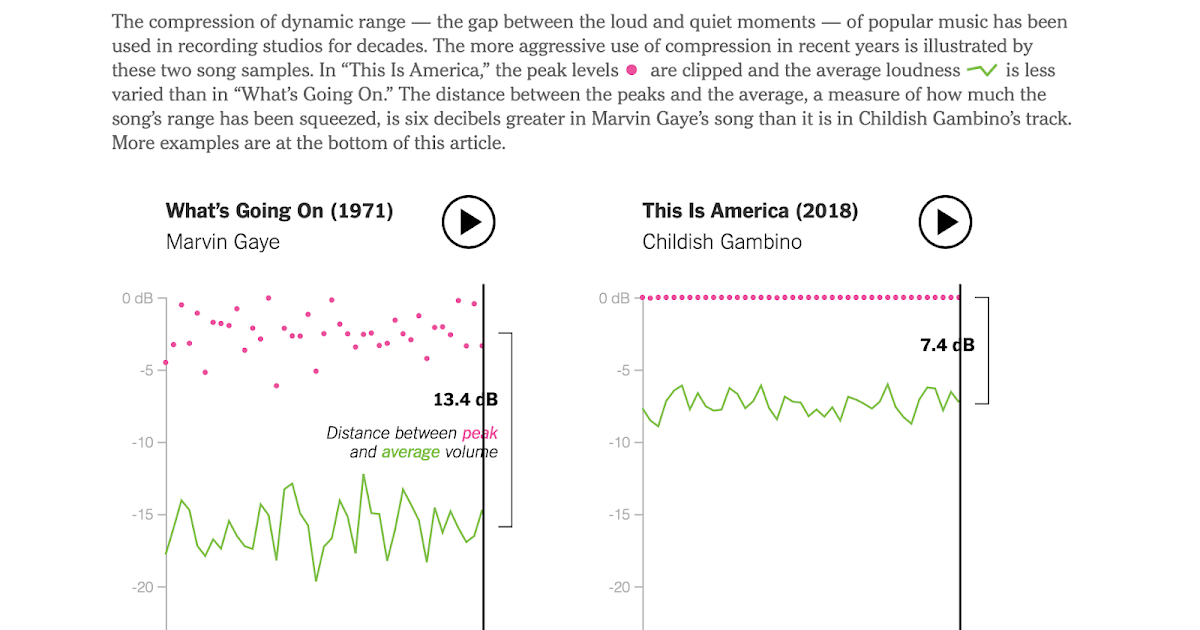Click the word 'average' in green text

tap(410, 451)
